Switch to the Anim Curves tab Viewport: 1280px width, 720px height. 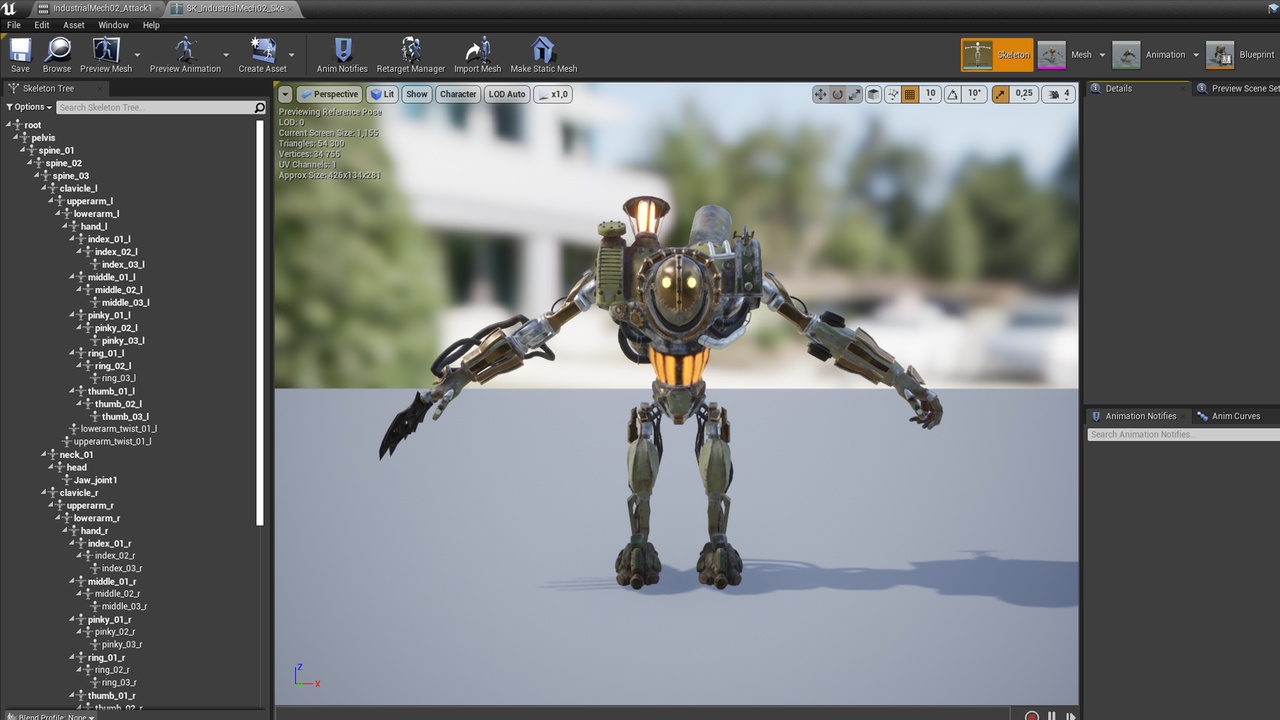tap(1235, 416)
